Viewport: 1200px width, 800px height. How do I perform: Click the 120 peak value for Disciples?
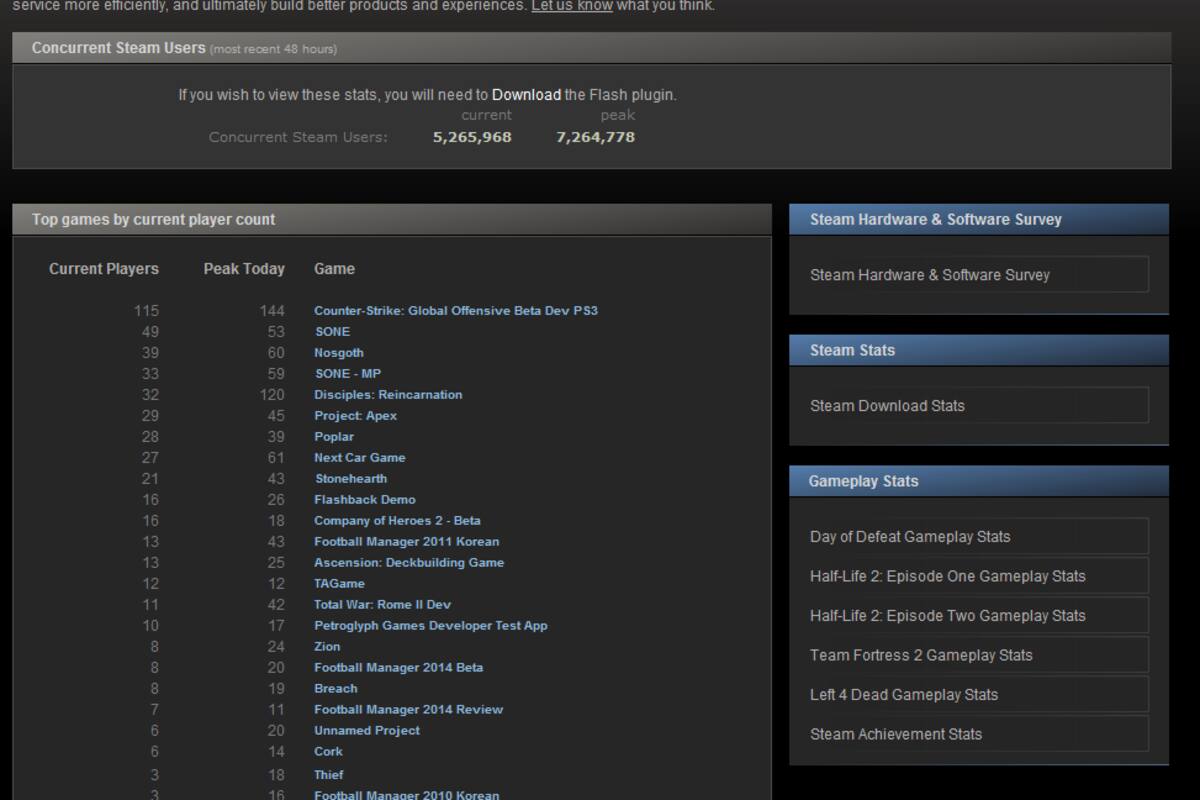point(272,395)
